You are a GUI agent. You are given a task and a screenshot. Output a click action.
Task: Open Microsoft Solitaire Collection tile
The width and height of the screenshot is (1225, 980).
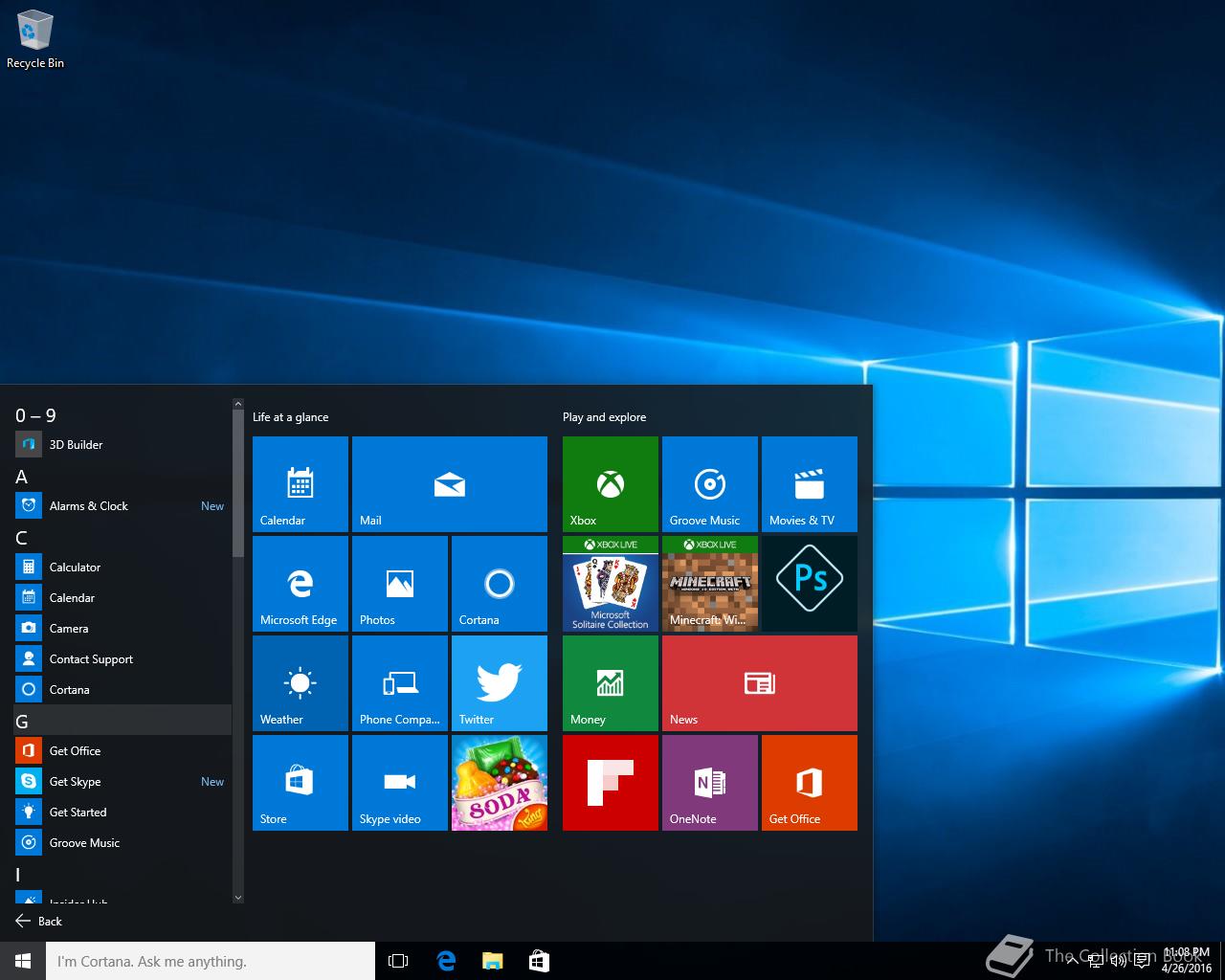tap(611, 584)
